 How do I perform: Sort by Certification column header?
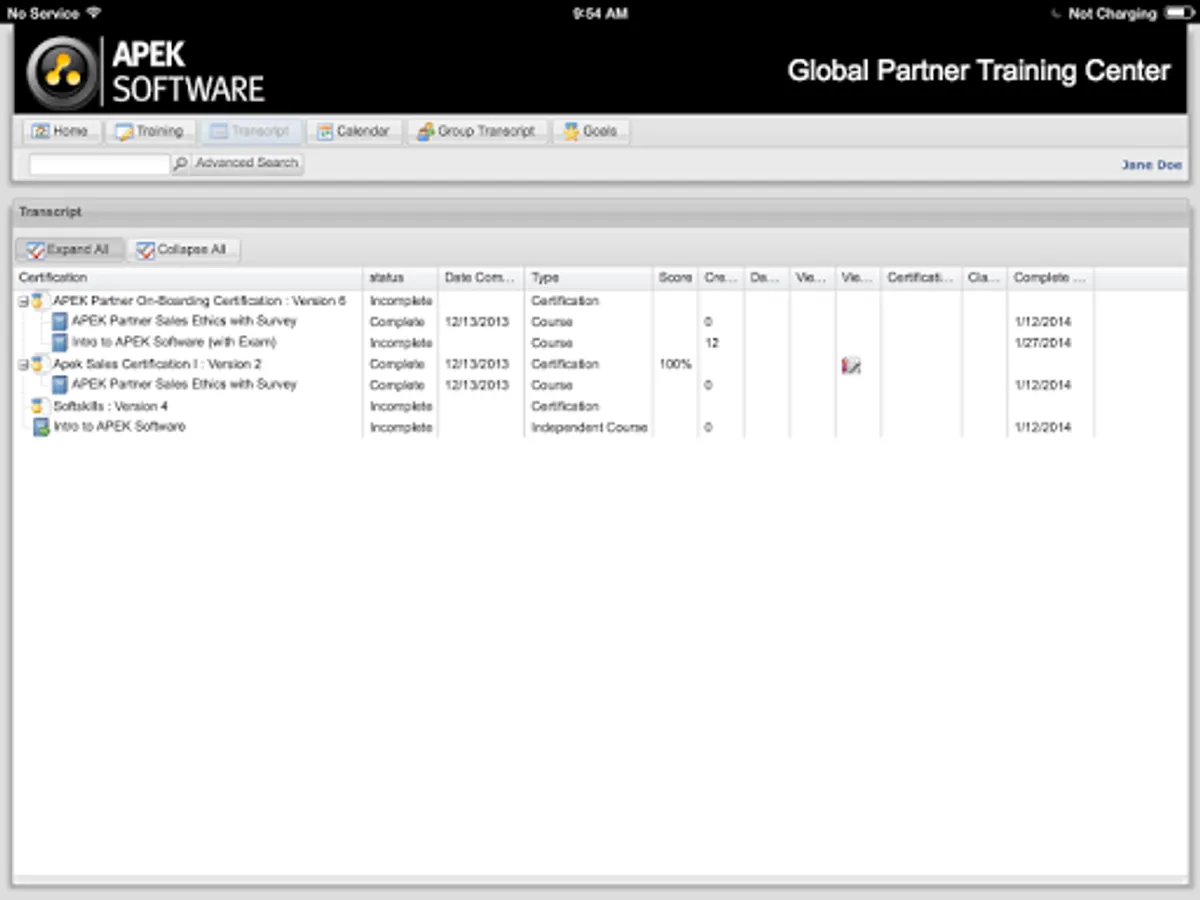click(x=188, y=278)
